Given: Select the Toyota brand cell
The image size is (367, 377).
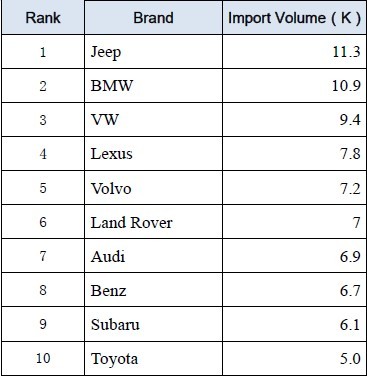Looking at the screenshot, I should click(x=153, y=358).
